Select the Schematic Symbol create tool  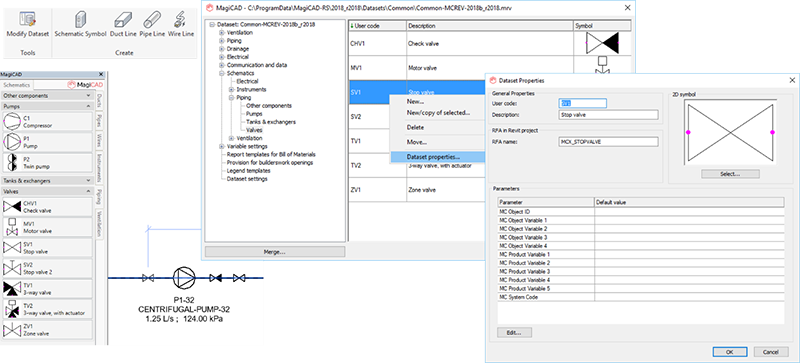[x=80, y=20]
